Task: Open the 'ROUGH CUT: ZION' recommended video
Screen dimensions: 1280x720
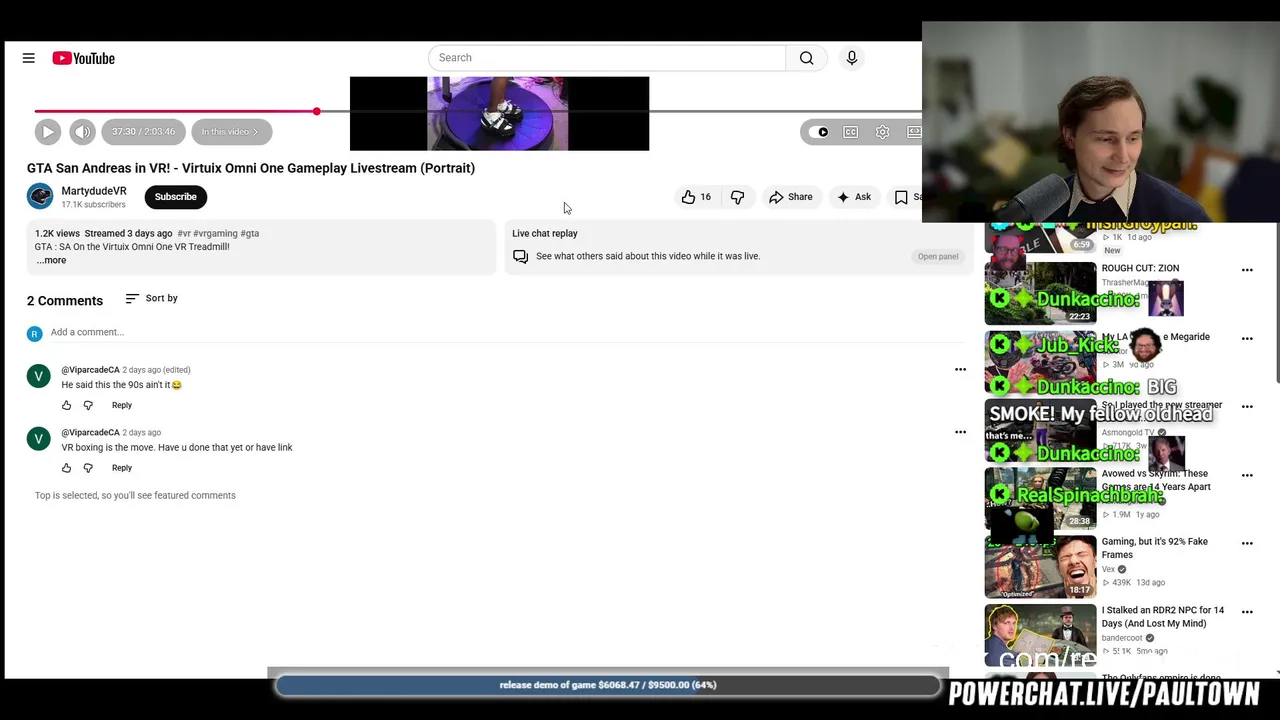Action: tap(1140, 268)
